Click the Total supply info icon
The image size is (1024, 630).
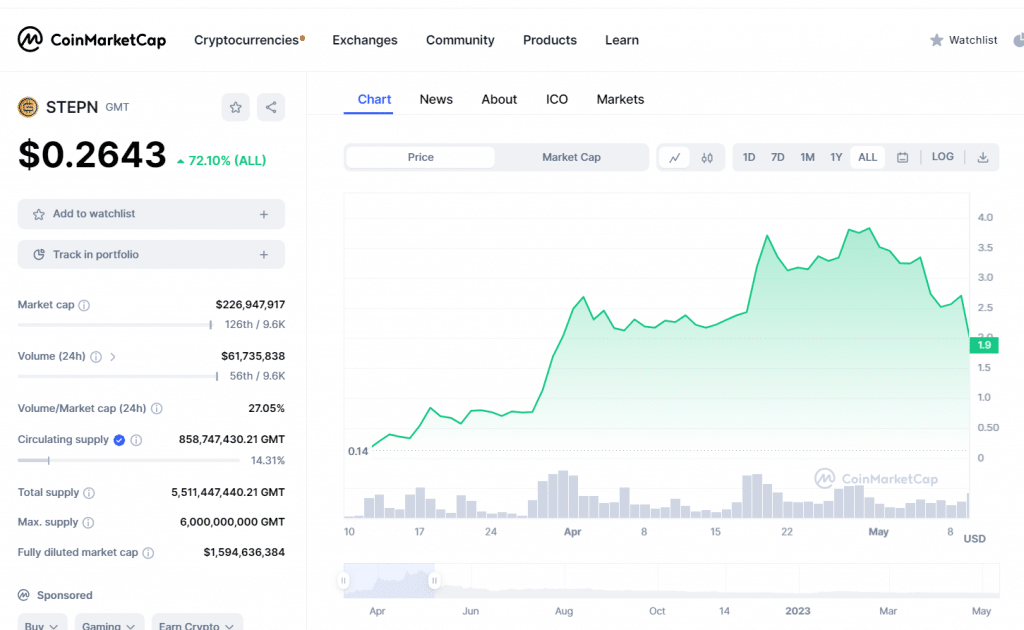(89, 493)
